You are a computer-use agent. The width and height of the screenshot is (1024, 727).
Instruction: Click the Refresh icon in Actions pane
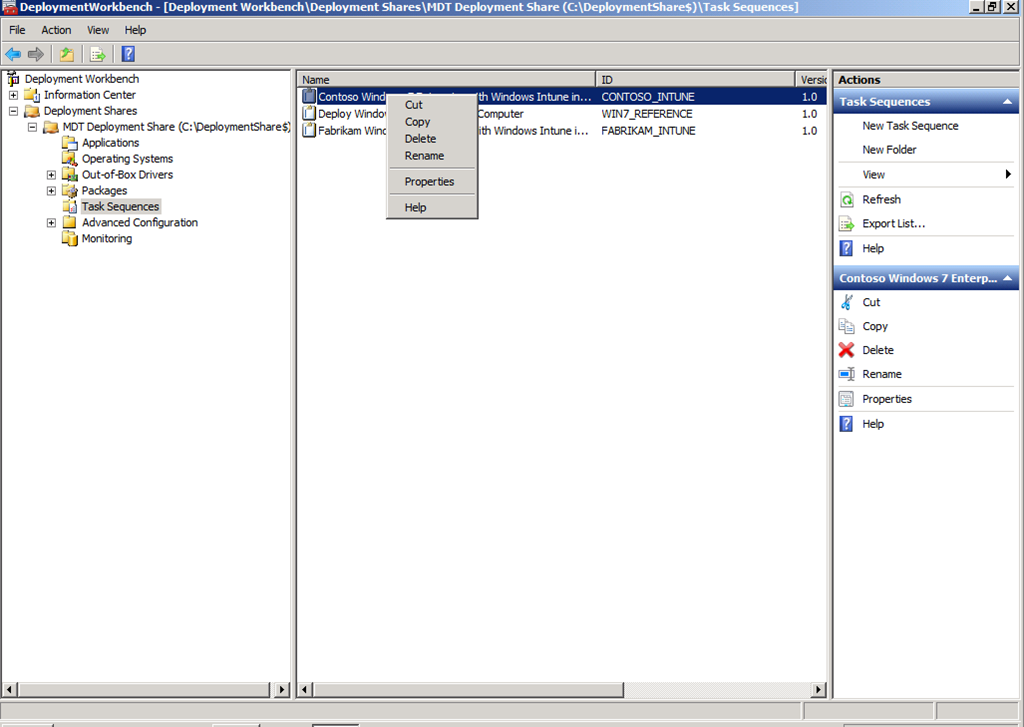[846, 200]
